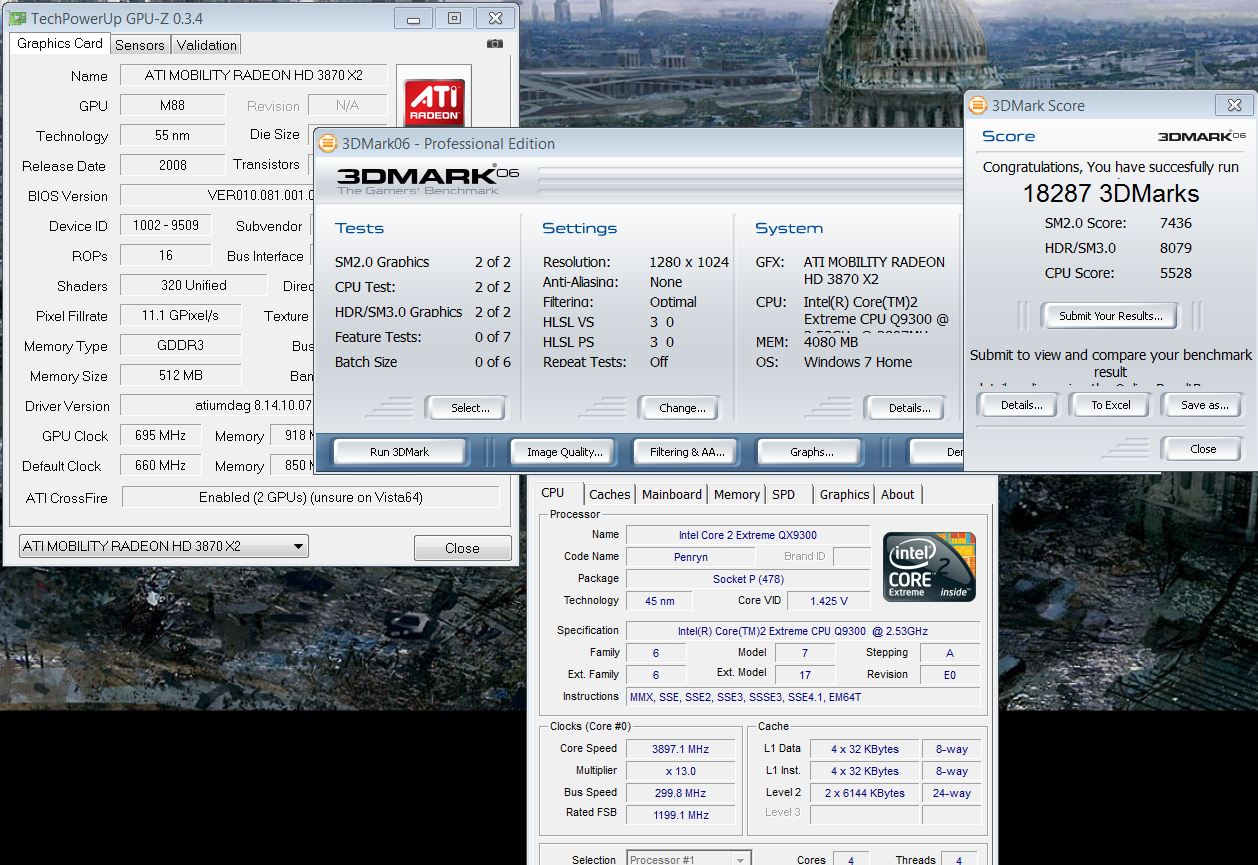Click the GPU-Z Name field value
Image resolution: width=1258 pixels, height=865 pixels.
[253, 75]
